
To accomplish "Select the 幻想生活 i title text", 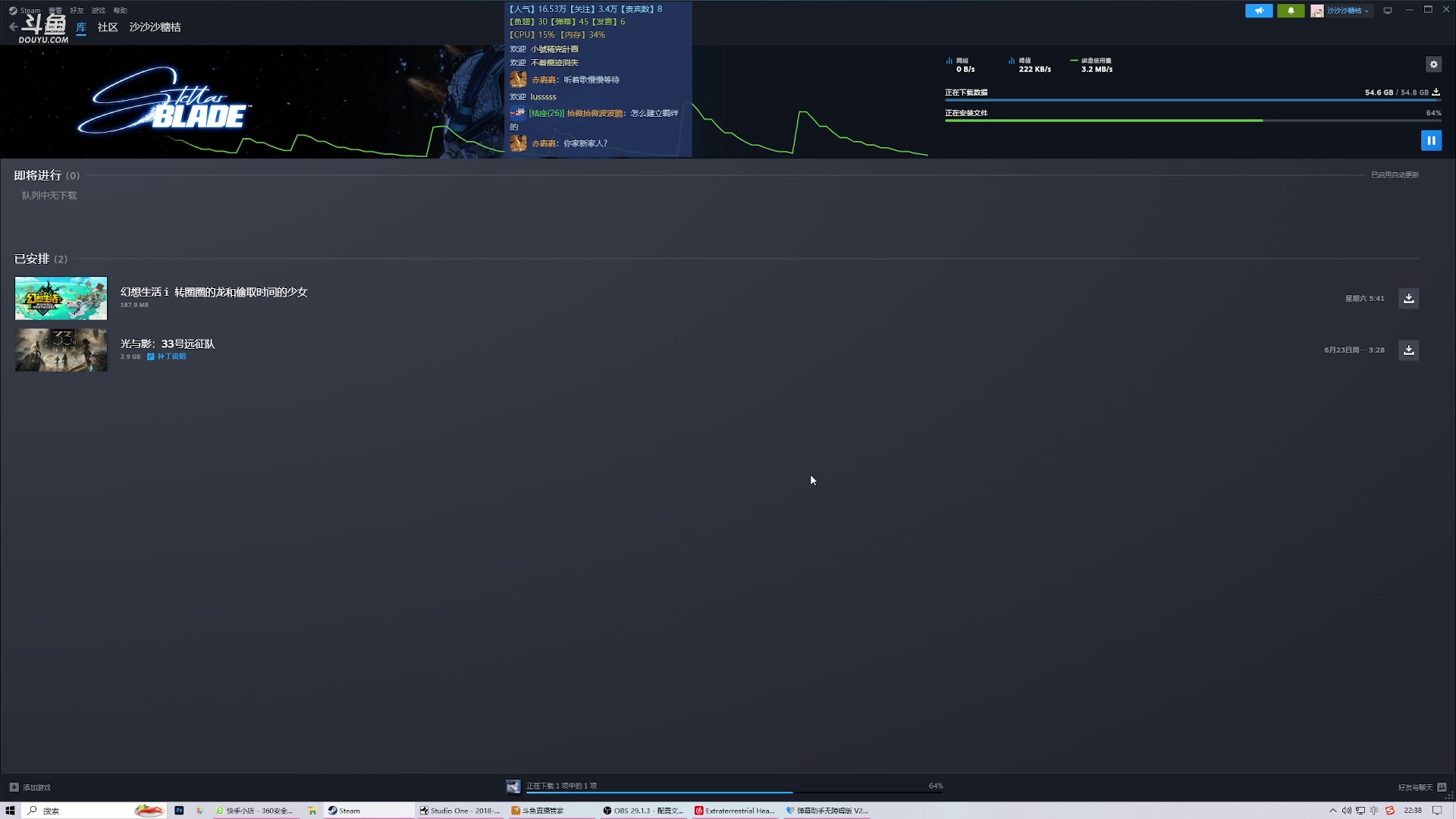I will (214, 292).
